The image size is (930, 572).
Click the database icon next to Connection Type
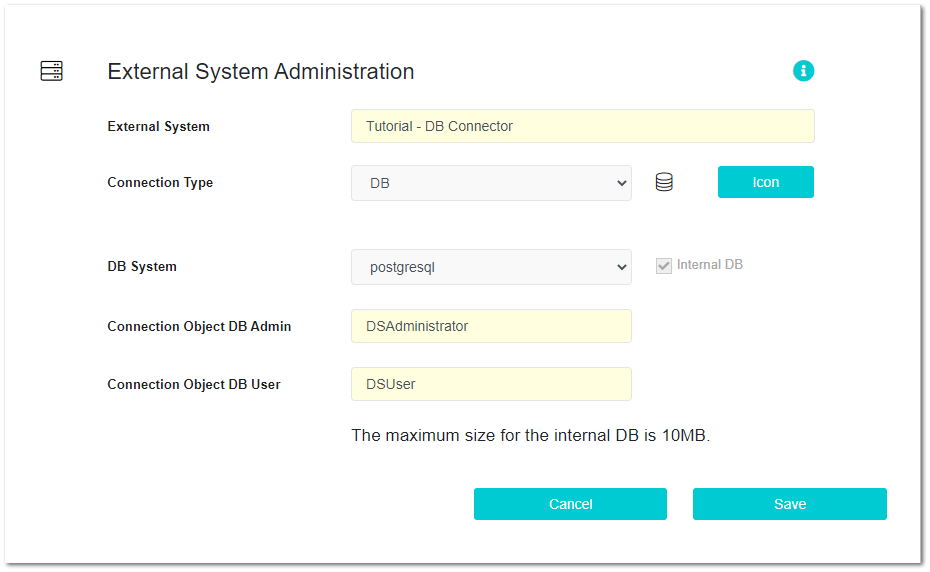pos(664,182)
